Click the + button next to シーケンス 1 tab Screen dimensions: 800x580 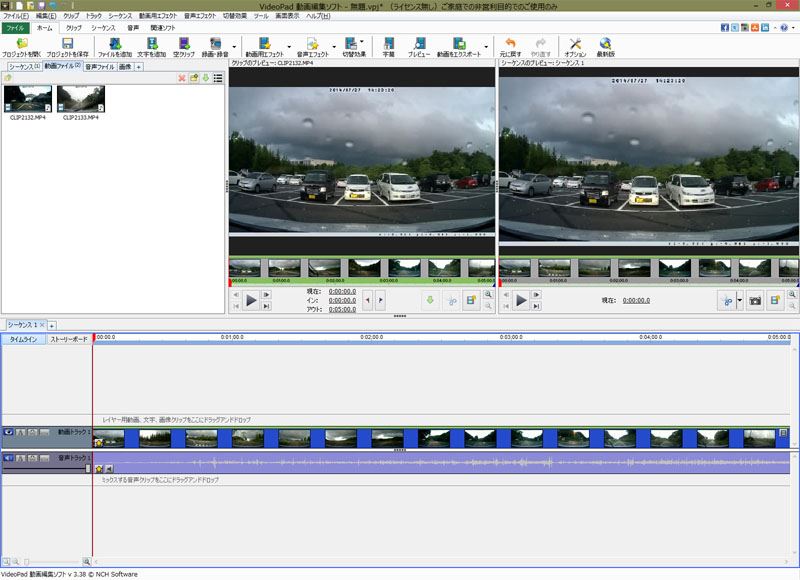[52, 325]
